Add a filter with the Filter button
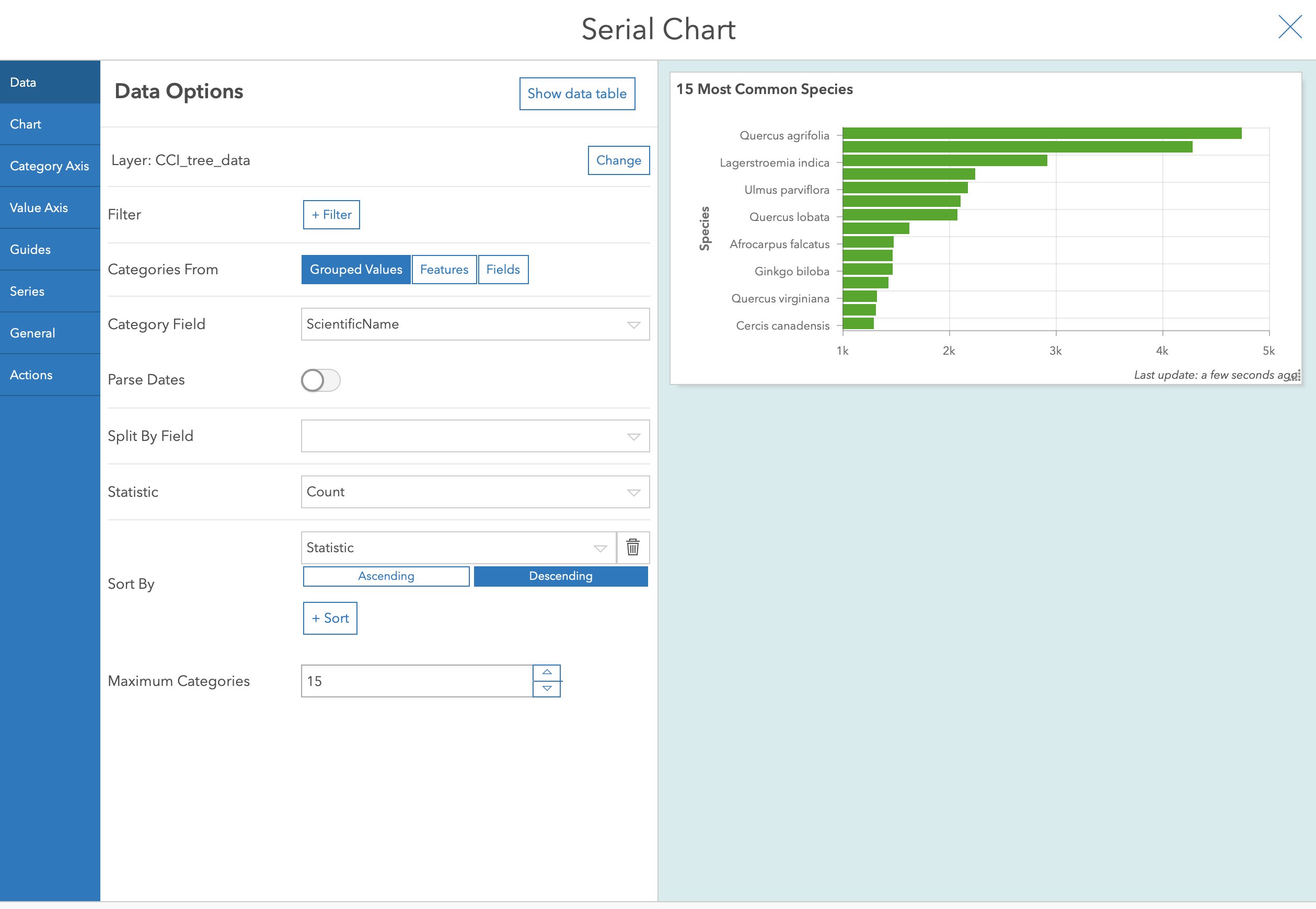 [x=331, y=215]
